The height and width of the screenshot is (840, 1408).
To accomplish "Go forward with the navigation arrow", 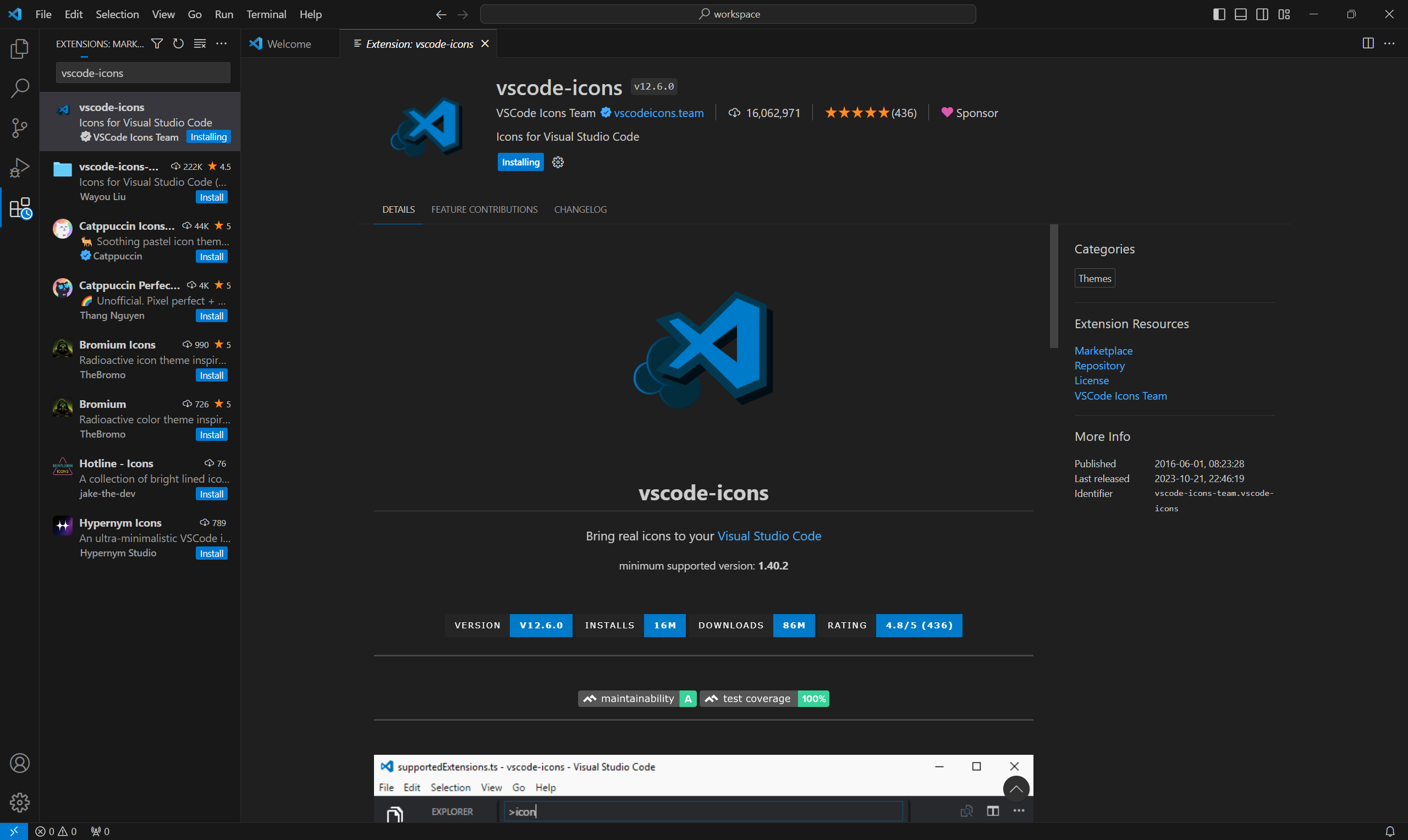I will click(x=463, y=15).
